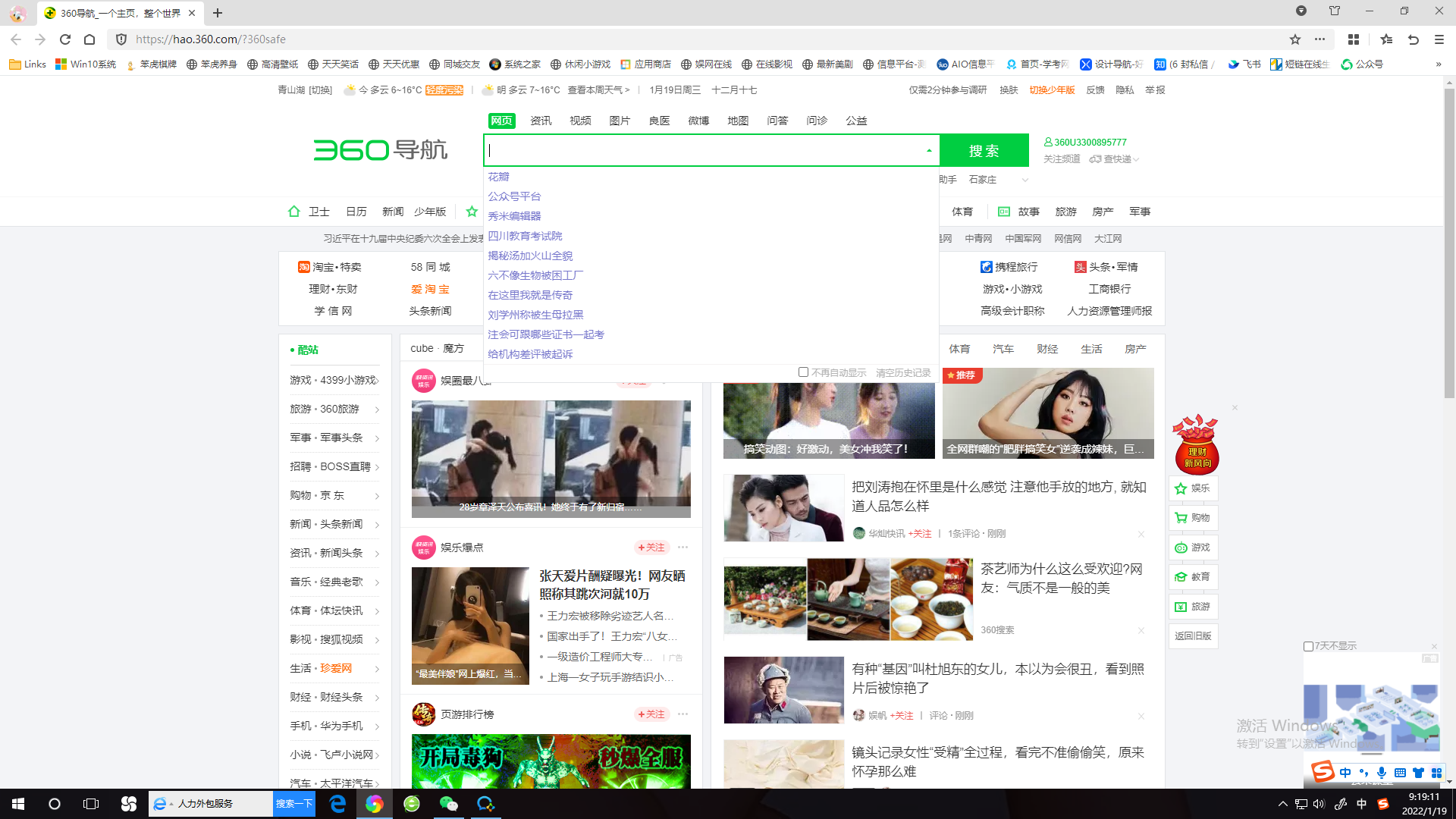
Task: Click 搜索一下 on the taskbar
Action: [294, 804]
